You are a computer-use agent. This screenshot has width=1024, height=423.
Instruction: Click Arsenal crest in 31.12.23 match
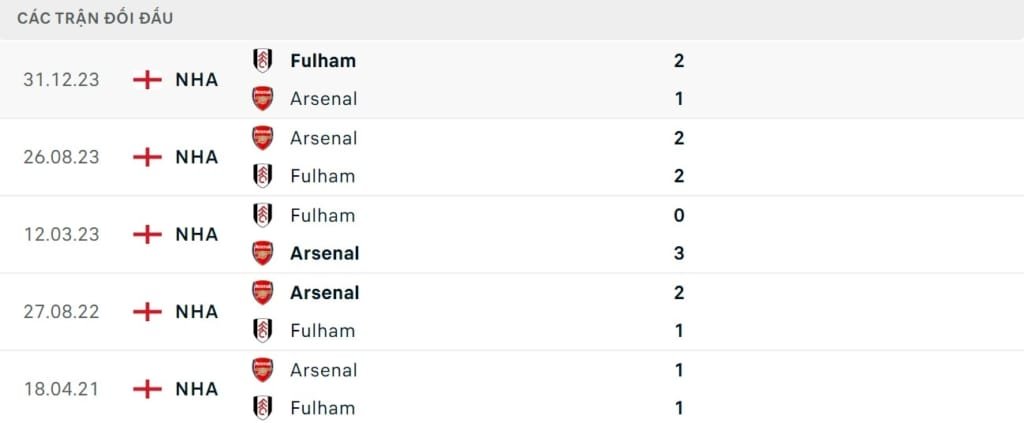click(x=262, y=99)
